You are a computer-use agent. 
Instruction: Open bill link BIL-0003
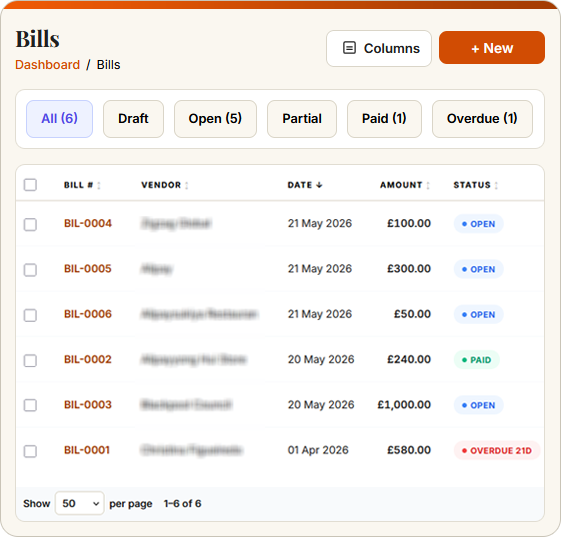coord(88,405)
